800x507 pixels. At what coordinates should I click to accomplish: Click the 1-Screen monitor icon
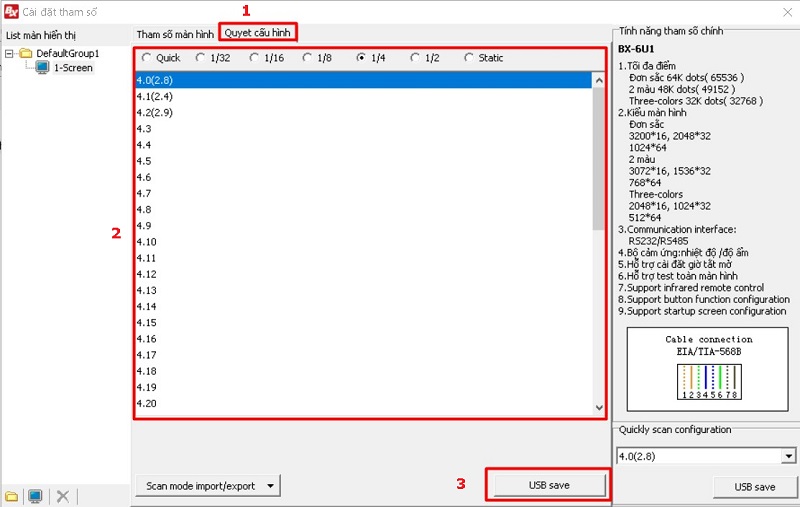[42, 67]
